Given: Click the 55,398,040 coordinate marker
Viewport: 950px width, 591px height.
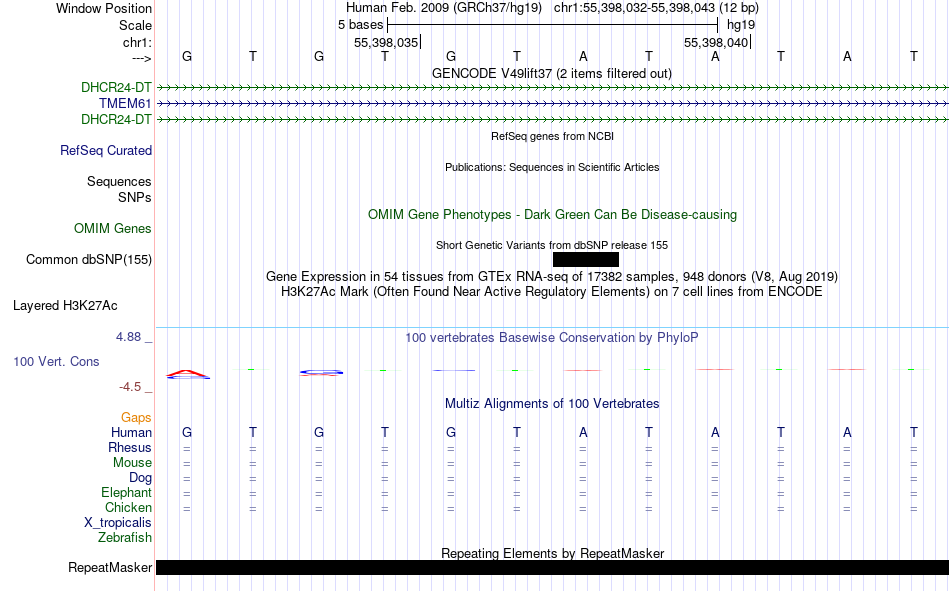Looking at the screenshot, I should tap(717, 42).
